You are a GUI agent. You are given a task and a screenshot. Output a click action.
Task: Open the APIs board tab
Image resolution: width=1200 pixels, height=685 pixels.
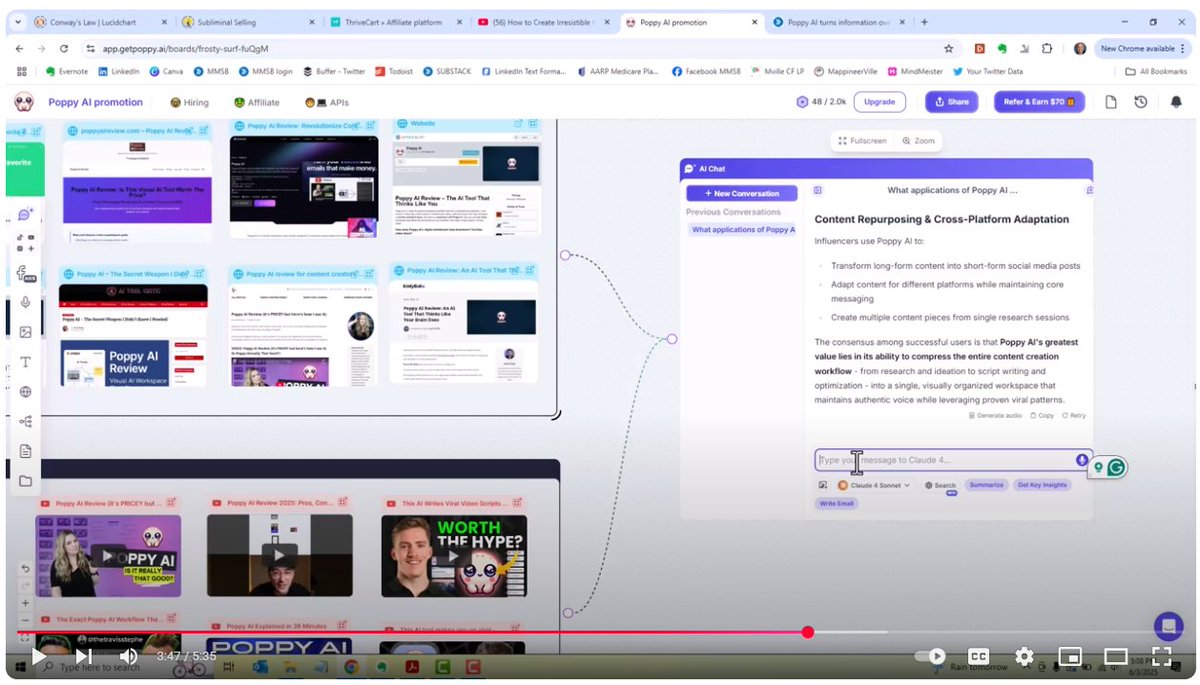(326, 102)
